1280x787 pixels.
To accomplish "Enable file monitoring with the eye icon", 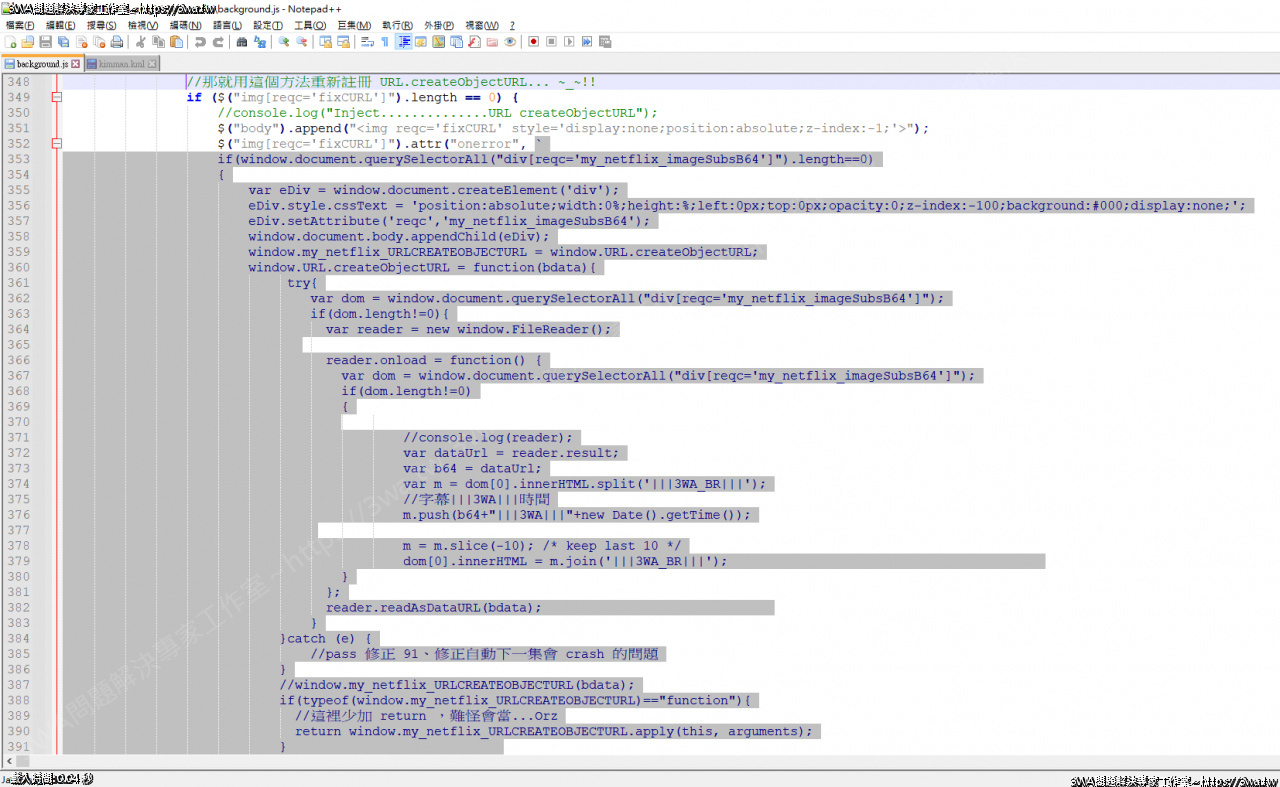I will click(x=510, y=42).
